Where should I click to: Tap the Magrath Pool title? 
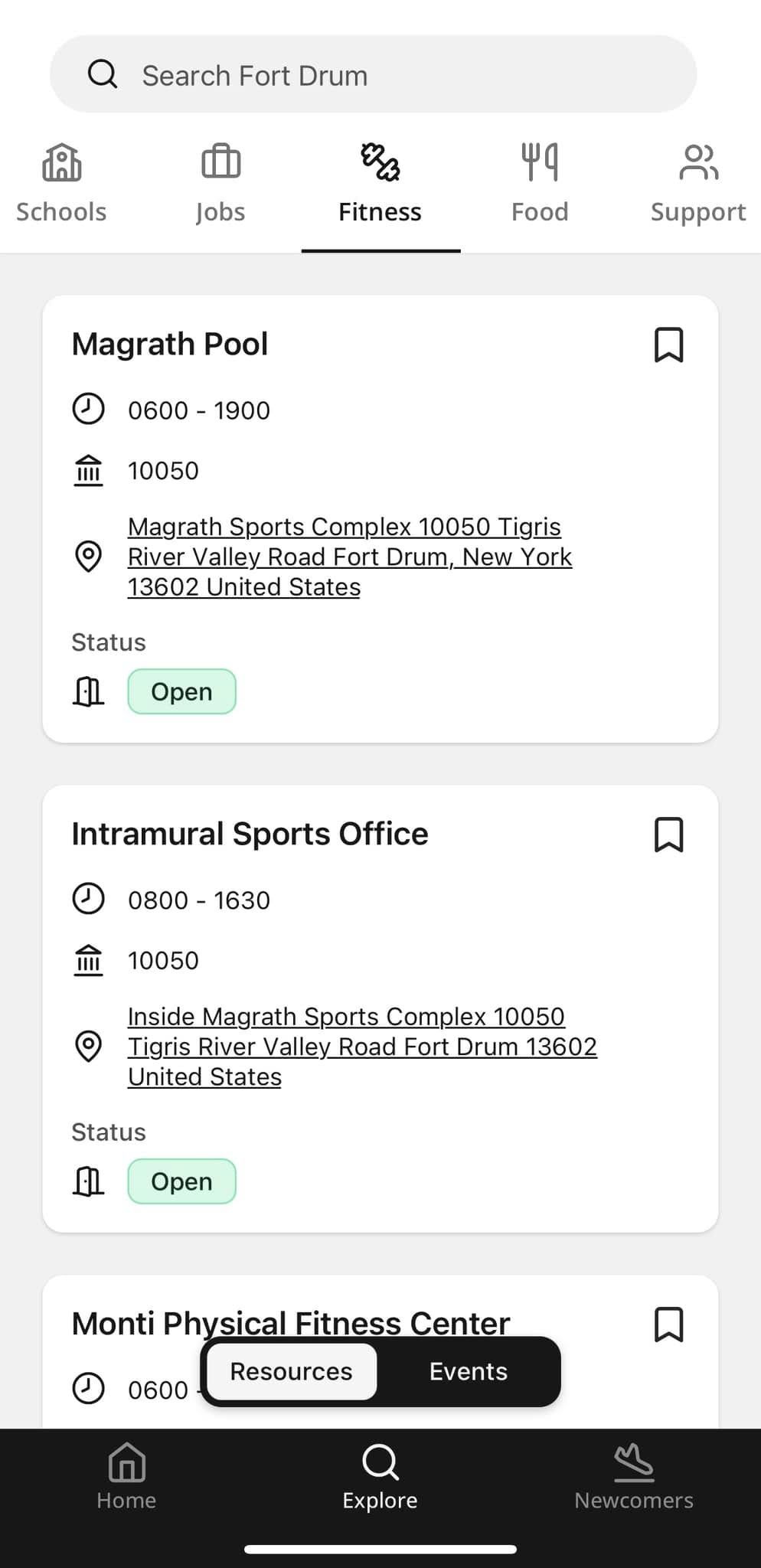170,345
